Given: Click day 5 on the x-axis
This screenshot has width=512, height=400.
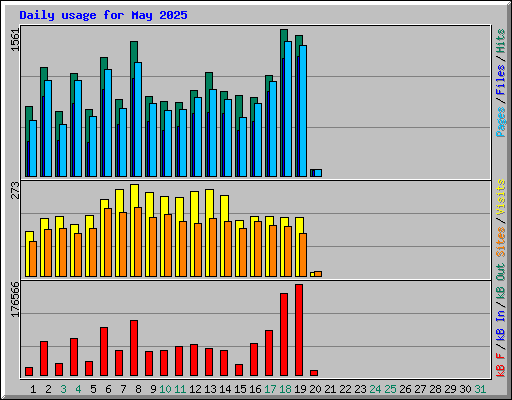Looking at the screenshot, I should (x=93, y=389).
